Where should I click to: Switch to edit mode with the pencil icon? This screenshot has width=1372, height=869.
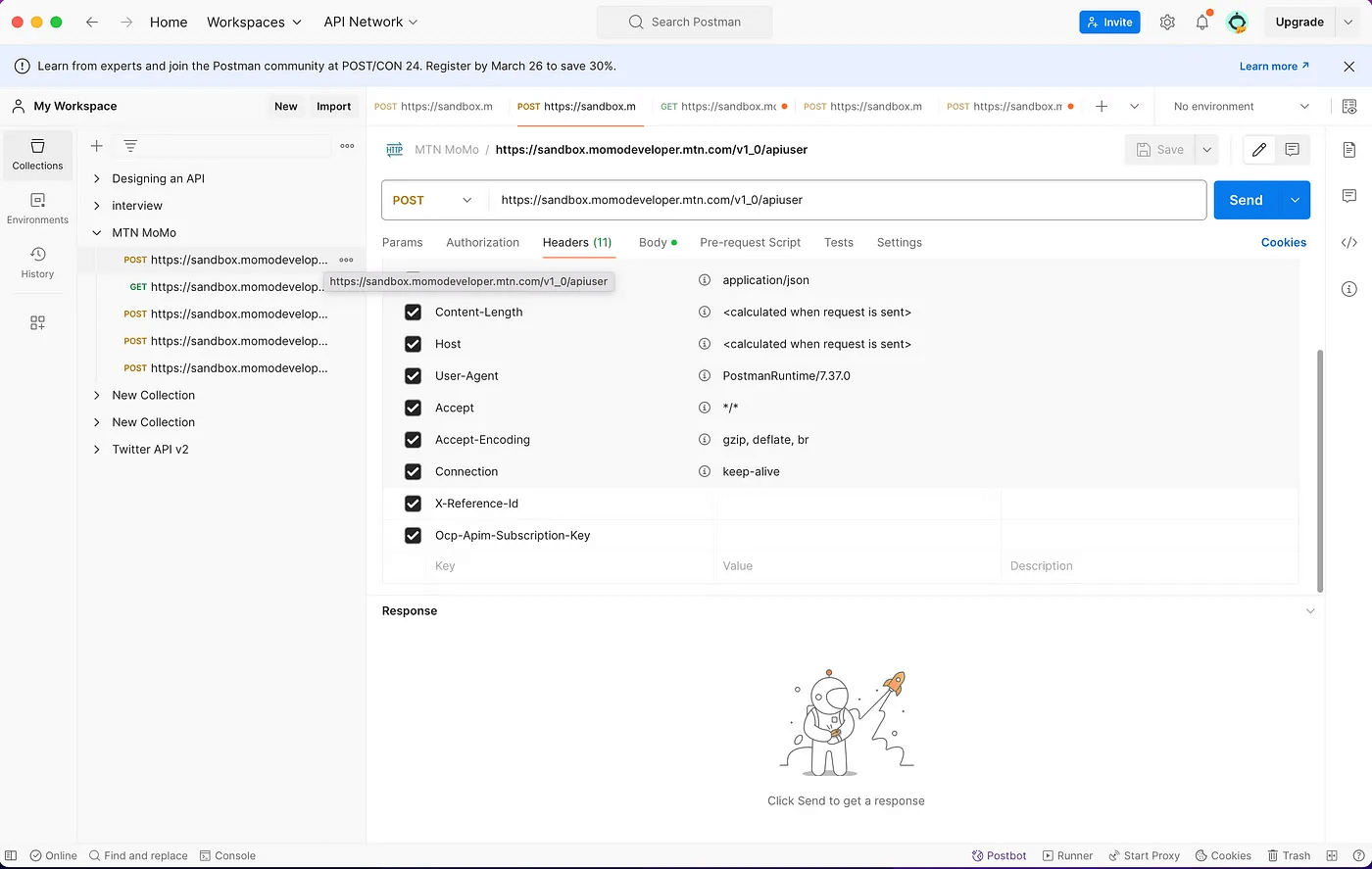1259,150
